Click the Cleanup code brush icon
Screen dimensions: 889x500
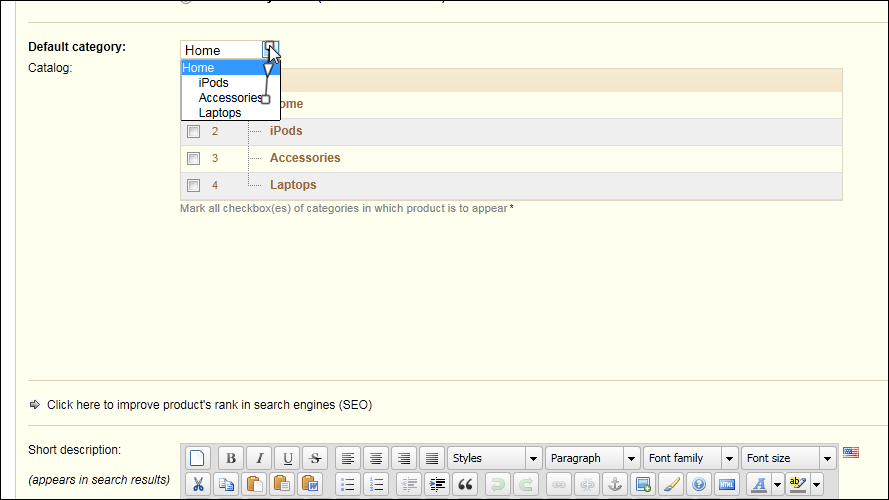[x=671, y=485]
